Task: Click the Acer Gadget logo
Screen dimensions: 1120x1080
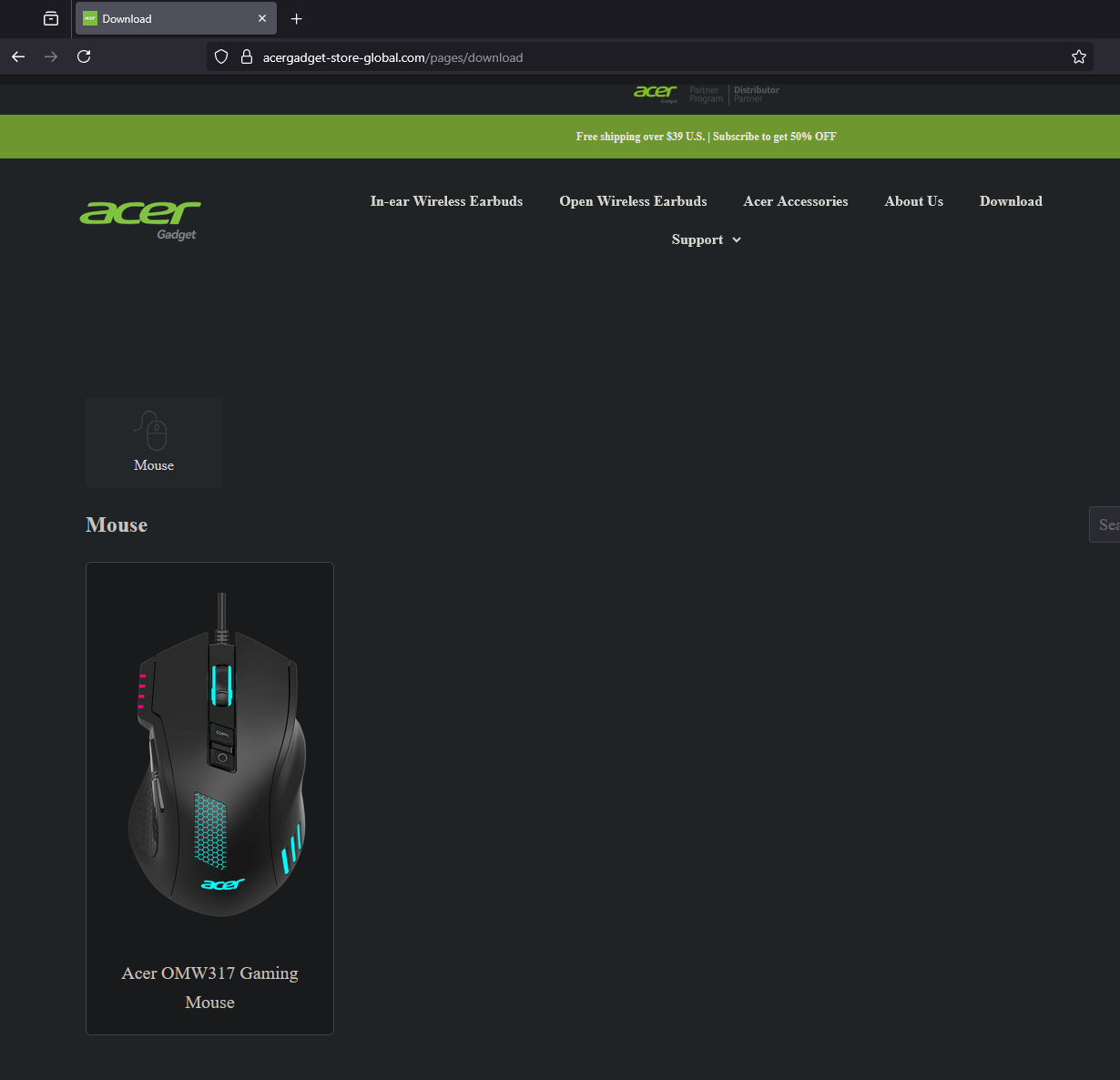Action: 140,220
